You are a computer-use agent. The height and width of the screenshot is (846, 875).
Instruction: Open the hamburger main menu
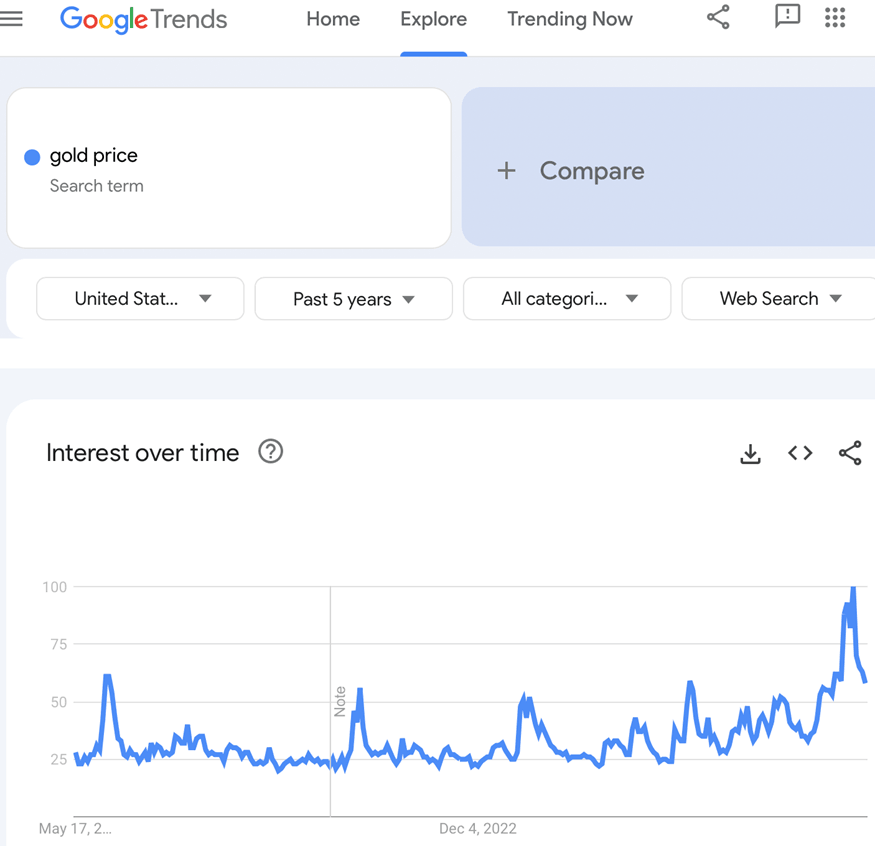[12, 18]
